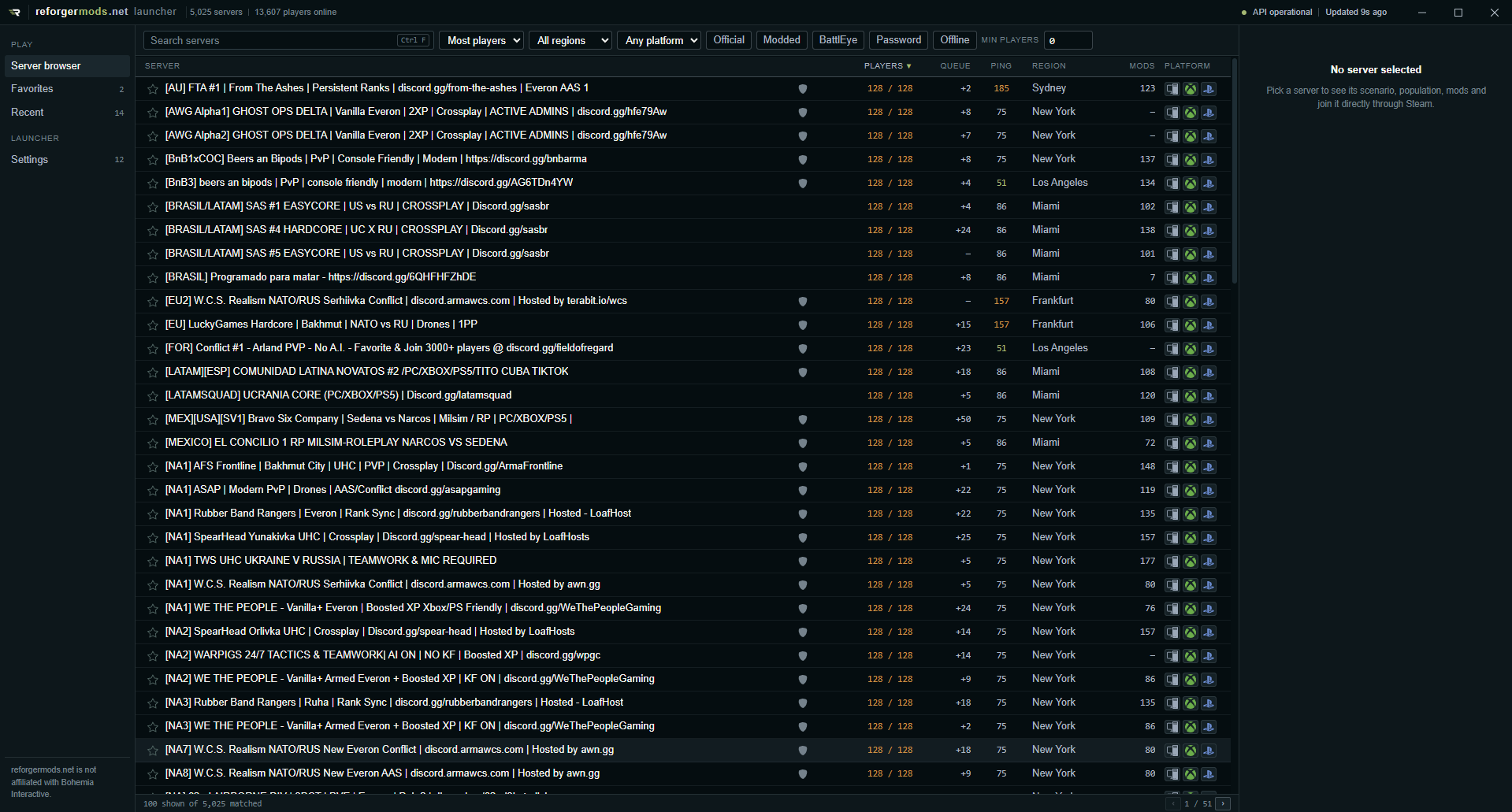The width and height of the screenshot is (1512, 812).
Task: Click '13,607 players online' text
Action: (x=295, y=13)
